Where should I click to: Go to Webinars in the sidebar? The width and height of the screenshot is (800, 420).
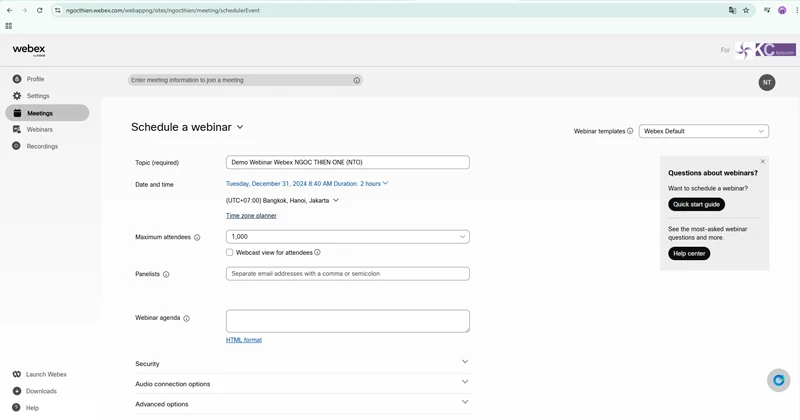[33, 130]
